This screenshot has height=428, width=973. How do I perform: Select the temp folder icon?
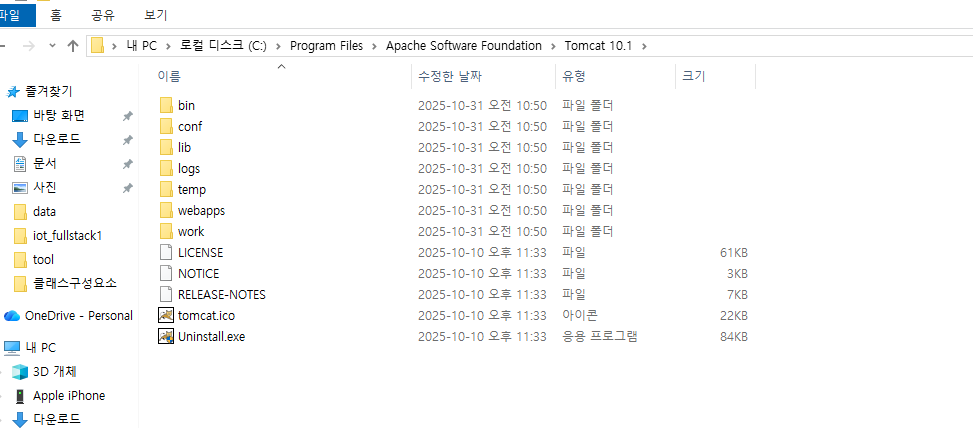tap(166, 189)
